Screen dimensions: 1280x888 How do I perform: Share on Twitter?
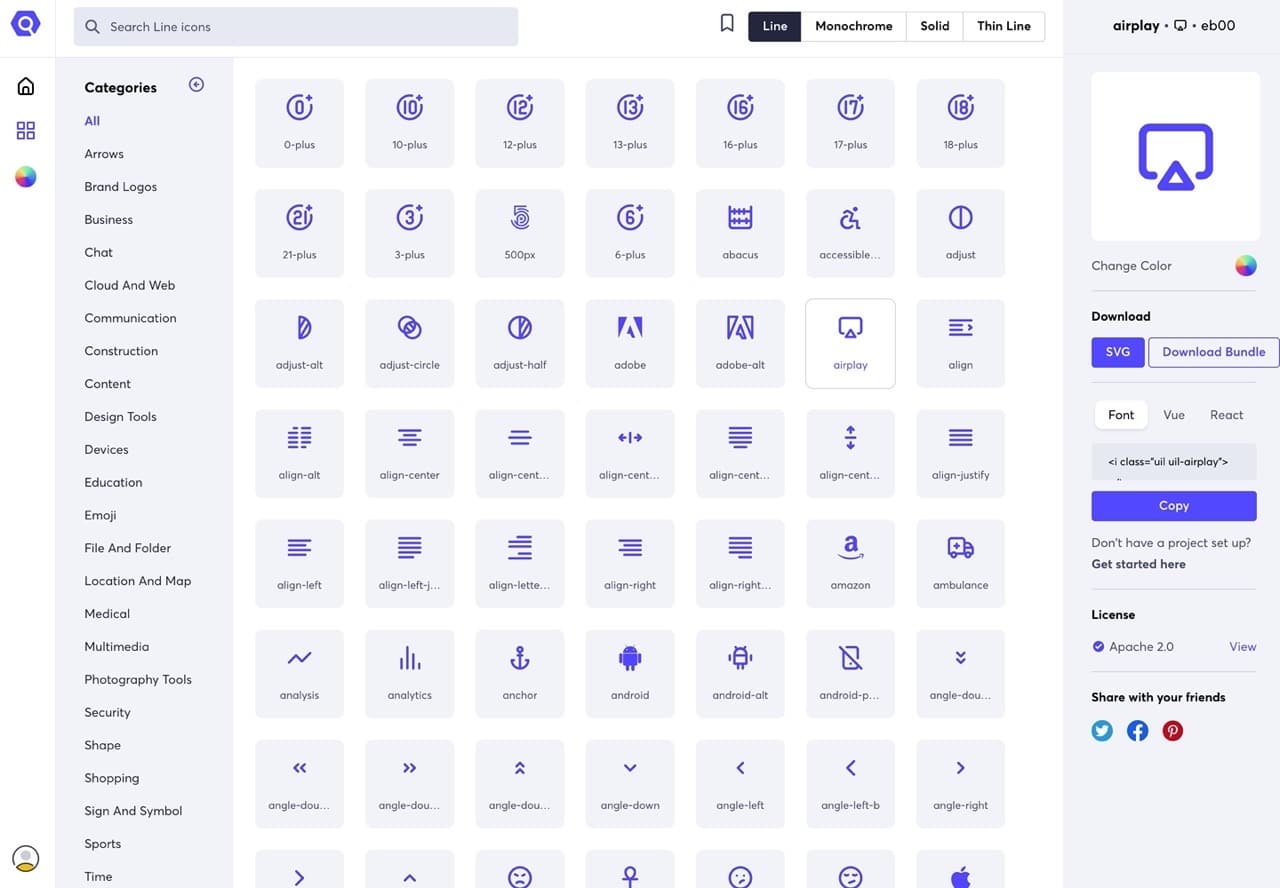click(x=1102, y=731)
